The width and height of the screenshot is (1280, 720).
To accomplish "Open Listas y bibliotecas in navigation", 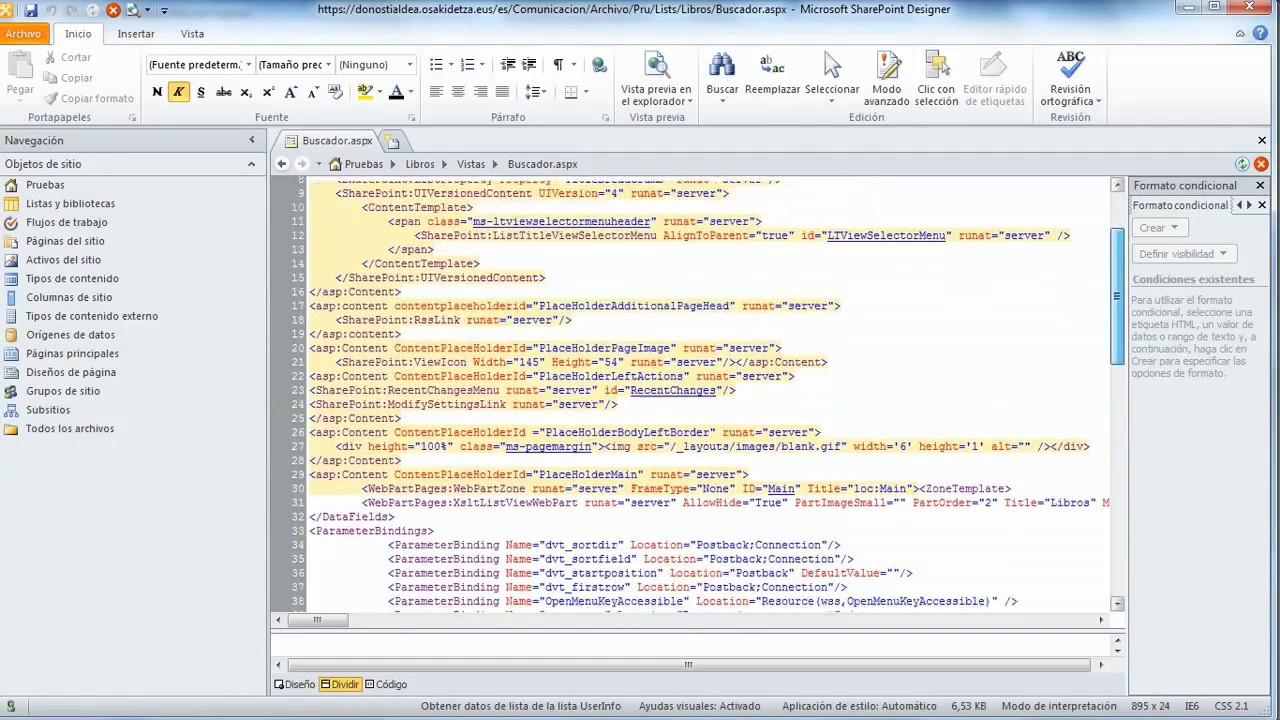I will pos(70,204).
